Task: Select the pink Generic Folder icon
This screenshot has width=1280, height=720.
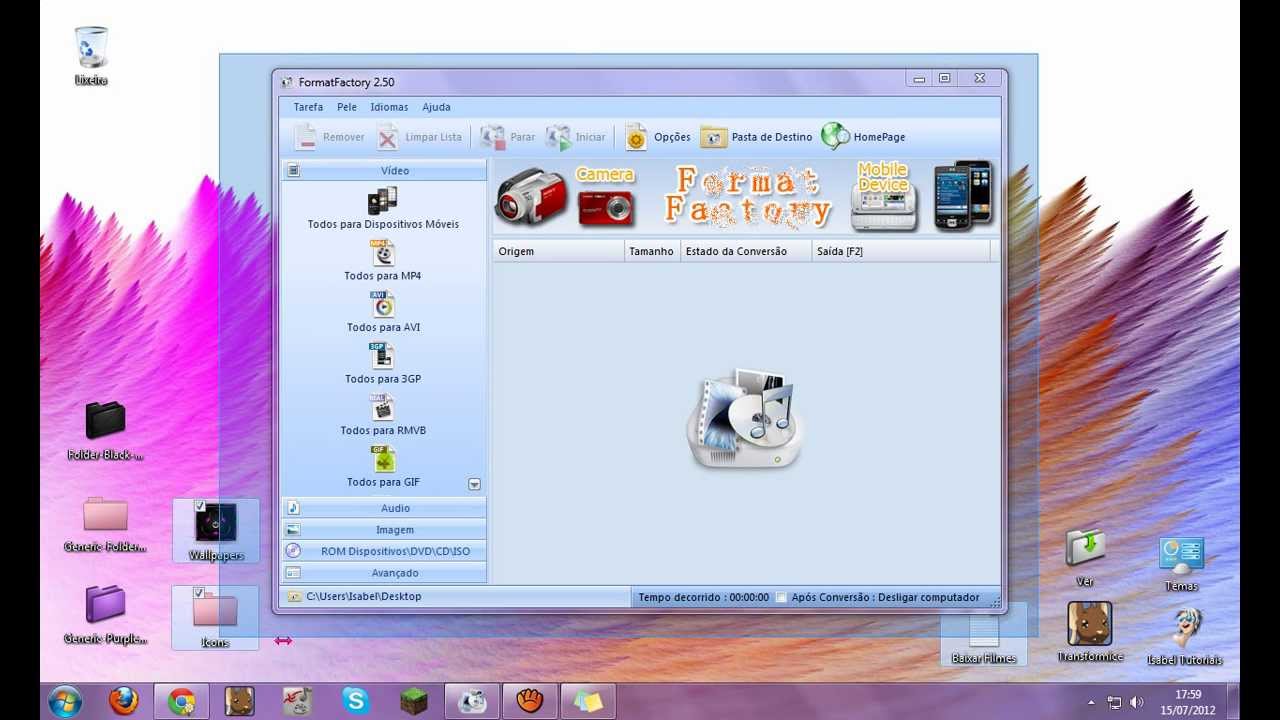Action: point(105,523)
